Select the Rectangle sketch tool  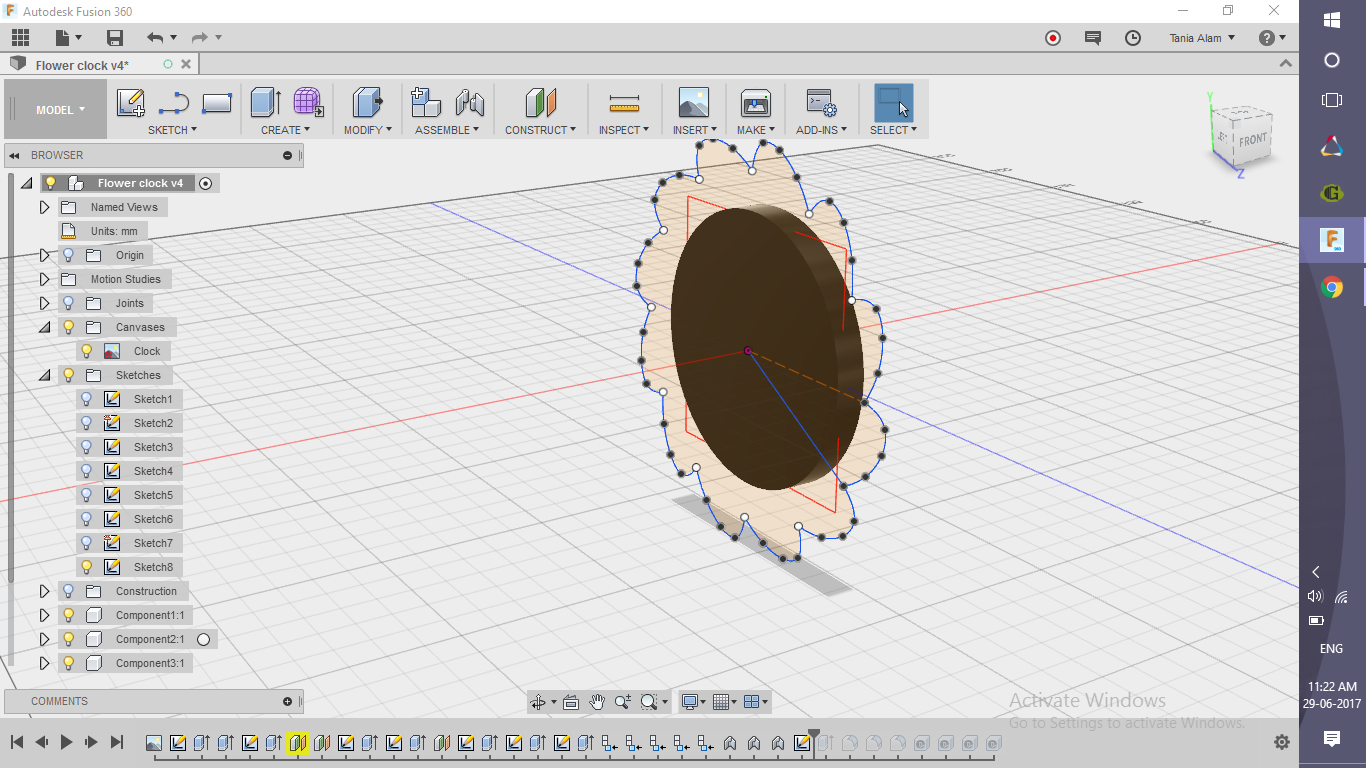(x=217, y=103)
